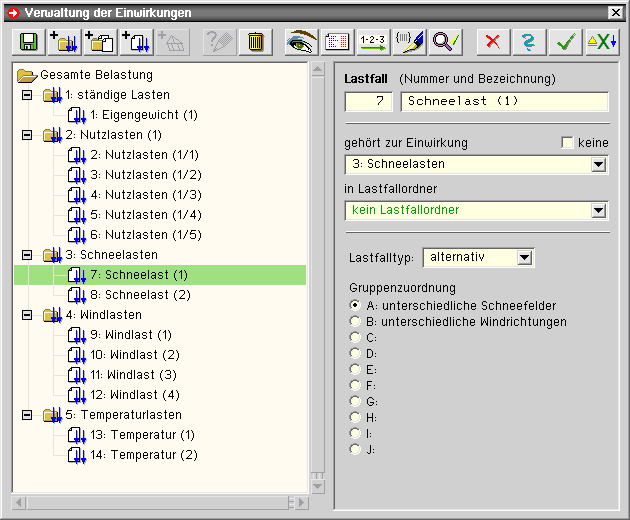Click the magnifier check icon

(x=445, y=42)
